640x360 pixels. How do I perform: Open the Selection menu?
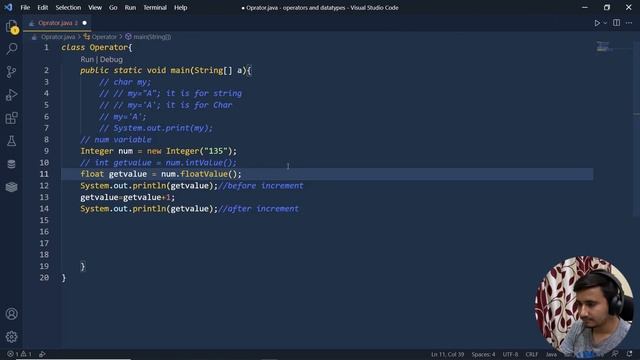pos(68,7)
